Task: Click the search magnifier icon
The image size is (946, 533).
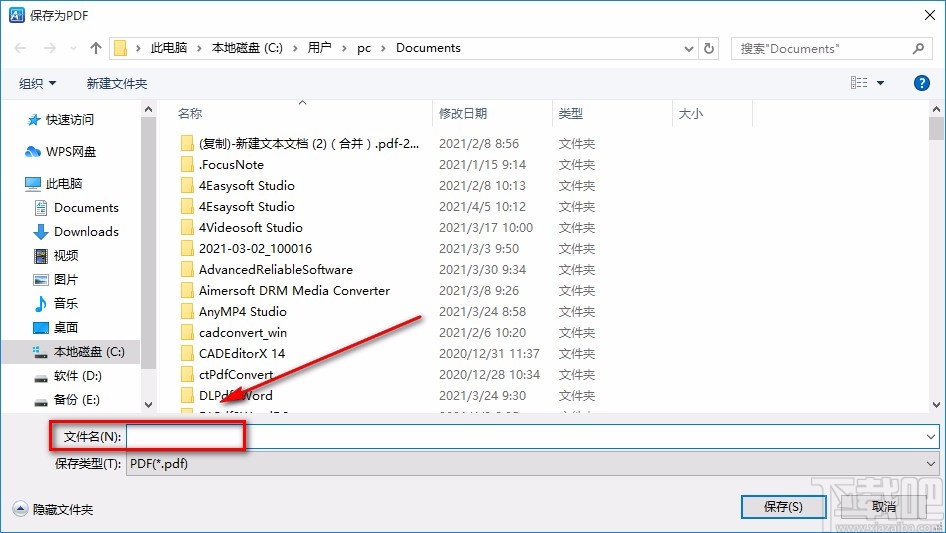Action: point(918,48)
